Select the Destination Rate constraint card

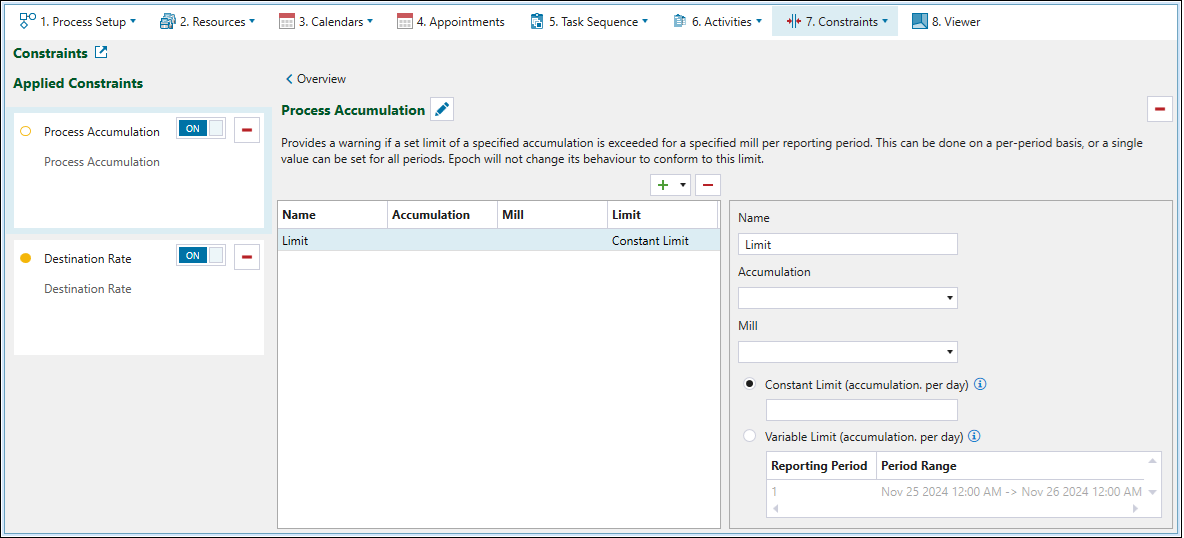139,297
